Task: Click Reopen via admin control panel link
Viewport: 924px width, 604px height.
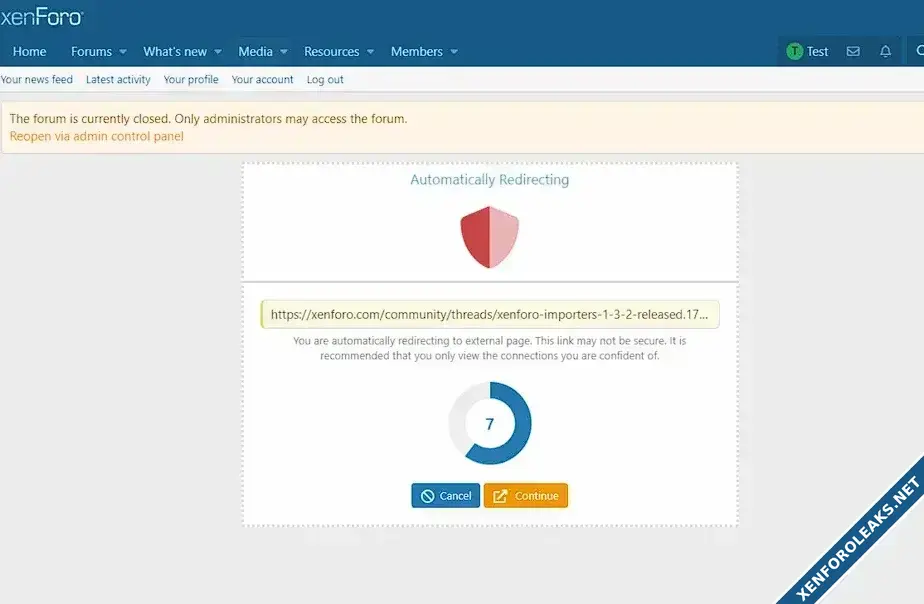Action: (97, 136)
